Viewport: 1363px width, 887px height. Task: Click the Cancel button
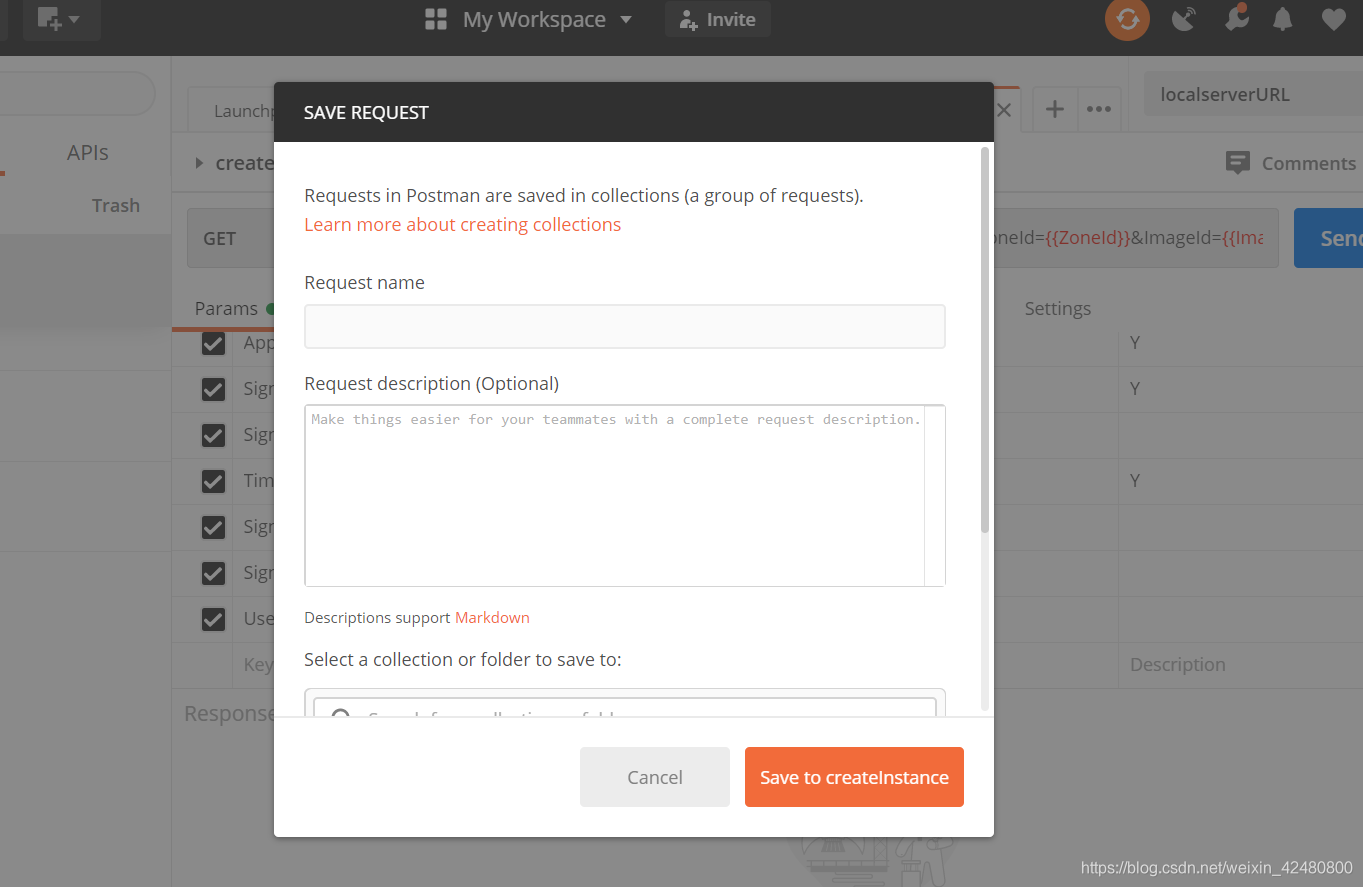pos(655,777)
